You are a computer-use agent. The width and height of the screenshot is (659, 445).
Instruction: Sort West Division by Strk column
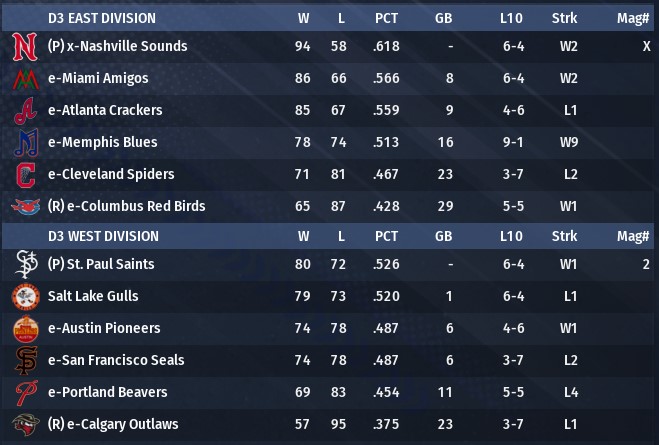click(563, 237)
